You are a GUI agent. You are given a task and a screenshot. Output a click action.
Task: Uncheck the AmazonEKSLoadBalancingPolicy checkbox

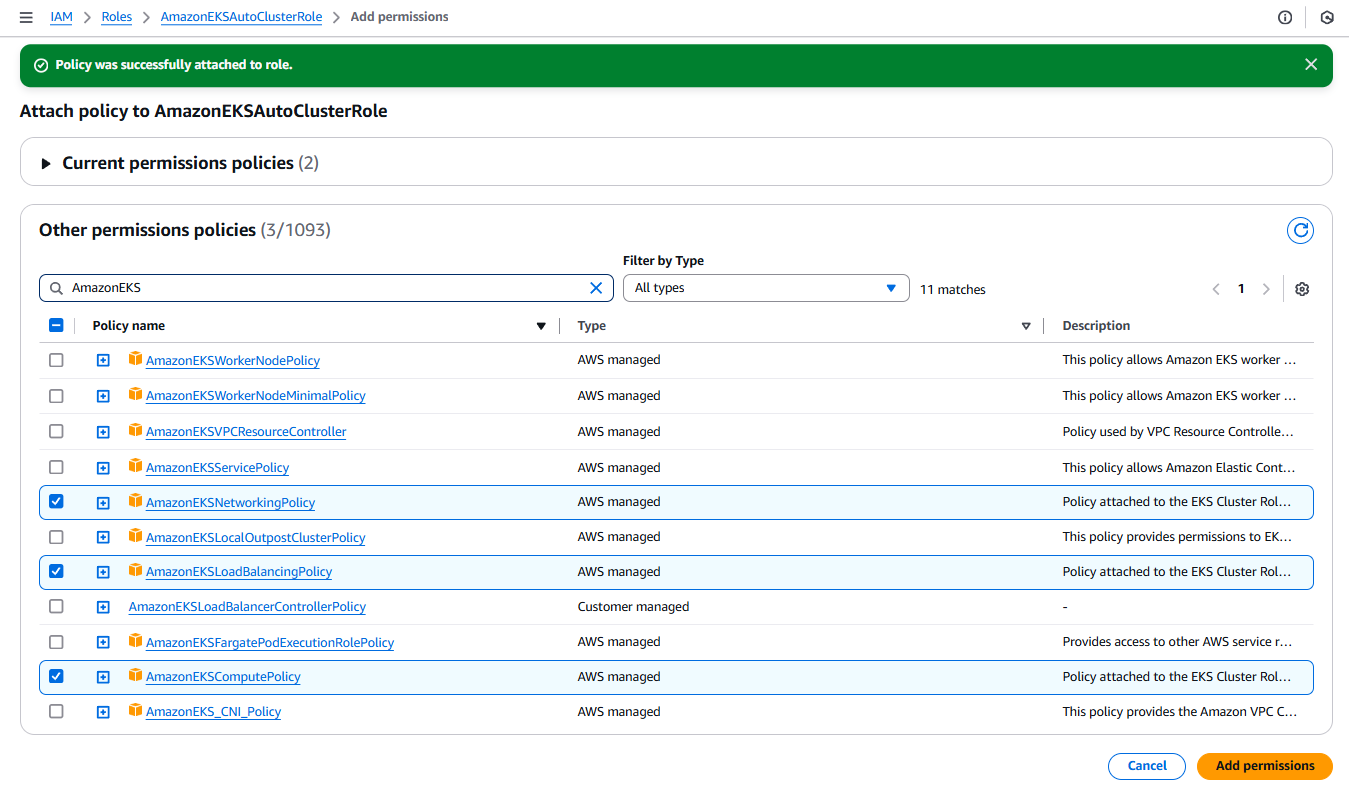pyautogui.click(x=56, y=572)
